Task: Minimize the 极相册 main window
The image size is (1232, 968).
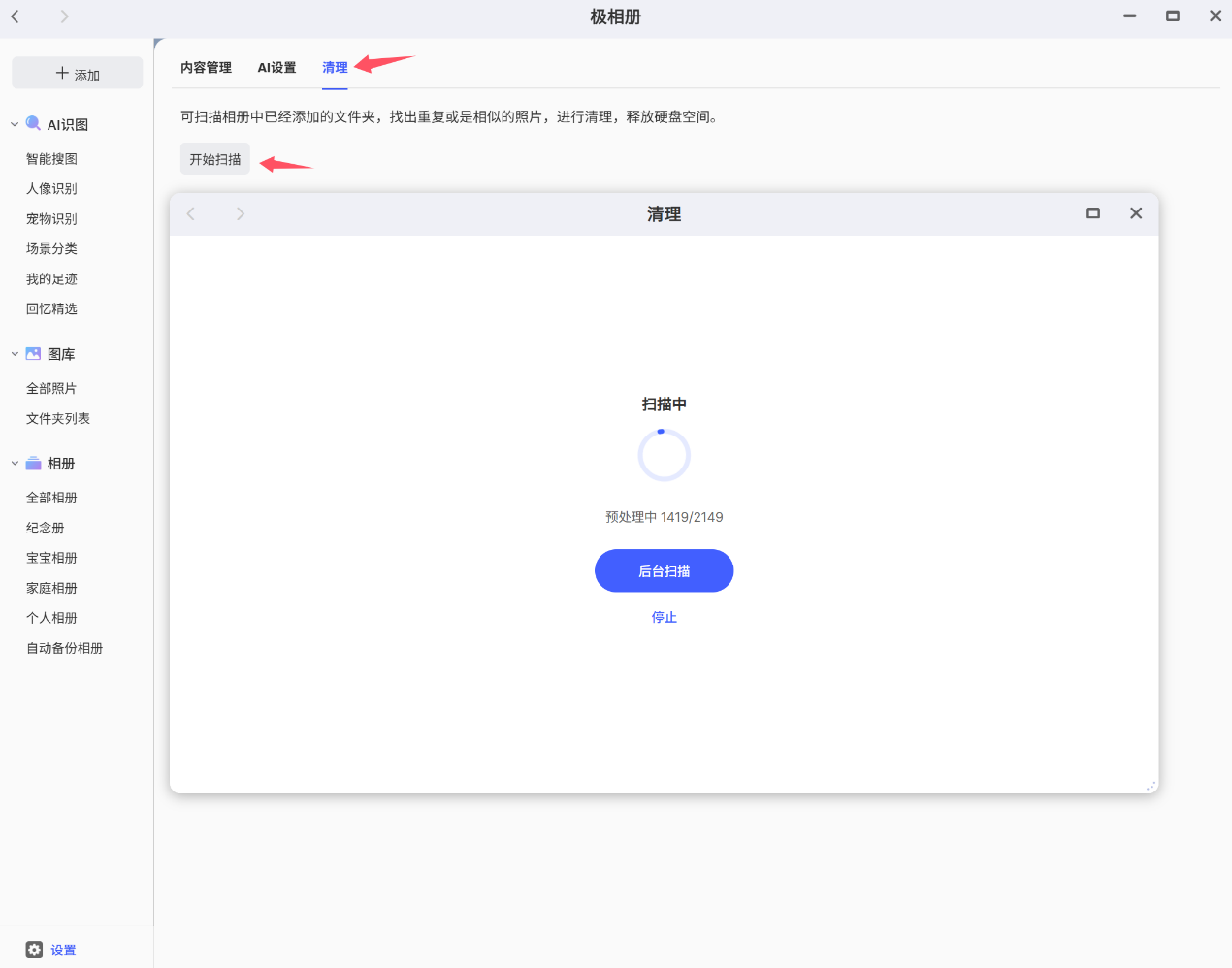Action: tap(1130, 16)
